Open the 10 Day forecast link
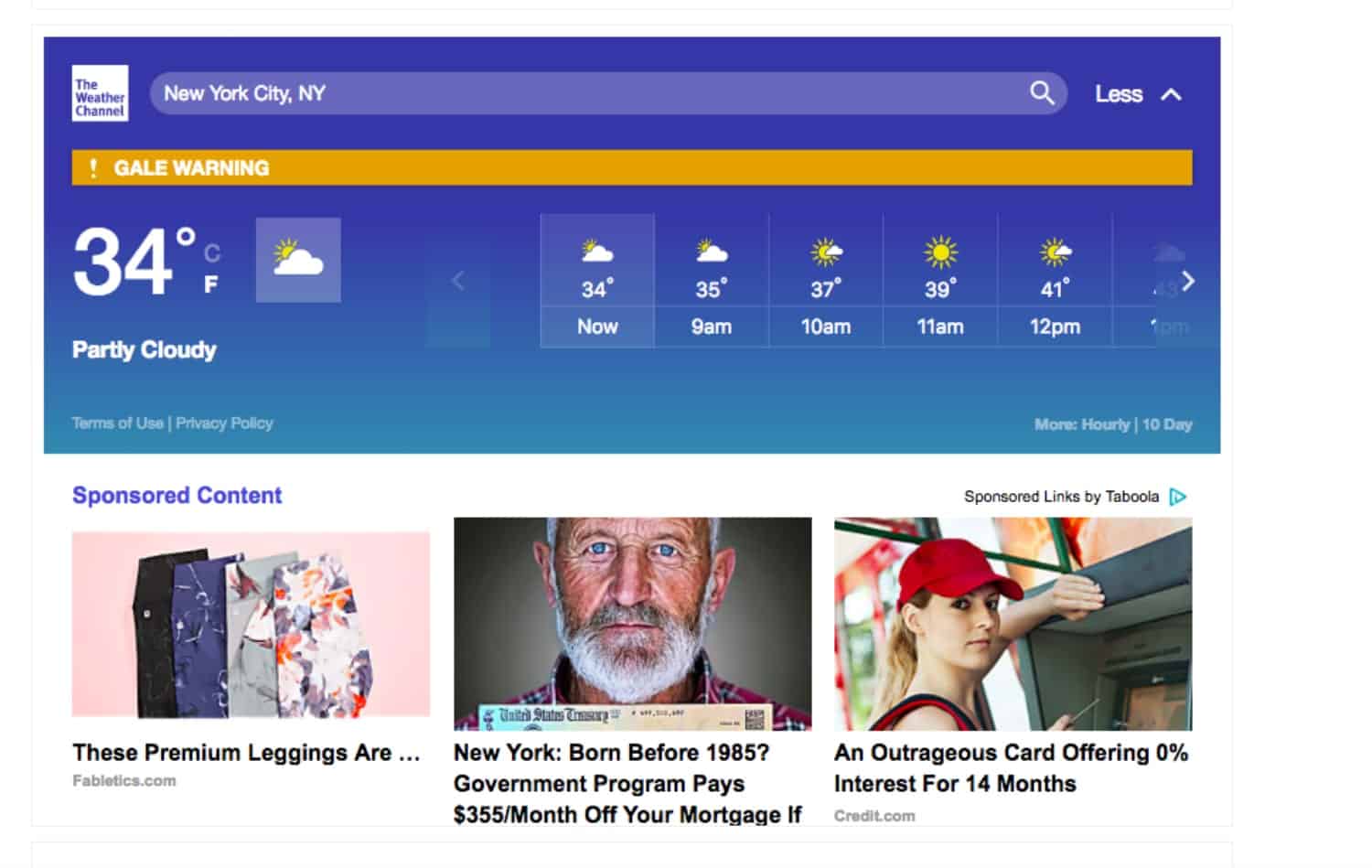This screenshot has width=1372, height=868. coord(1167,424)
